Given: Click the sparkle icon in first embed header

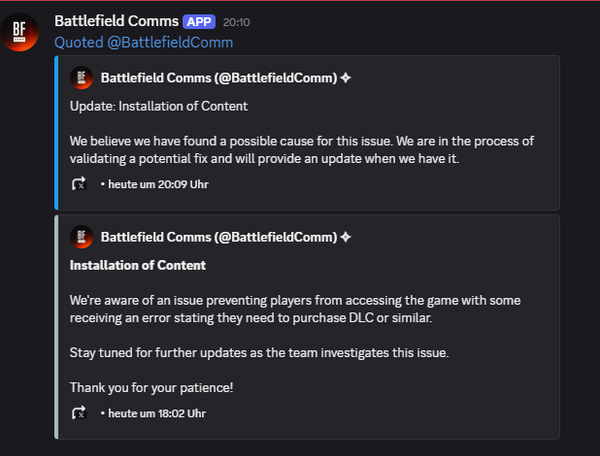Looking at the screenshot, I should (345, 78).
